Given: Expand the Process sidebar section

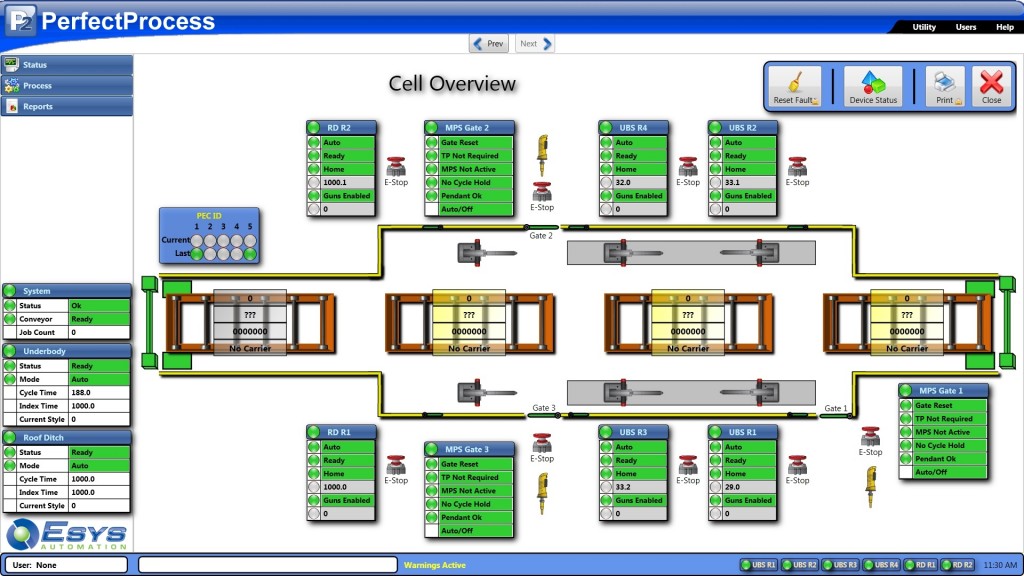Looking at the screenshot, I should [x=66, y=86].
